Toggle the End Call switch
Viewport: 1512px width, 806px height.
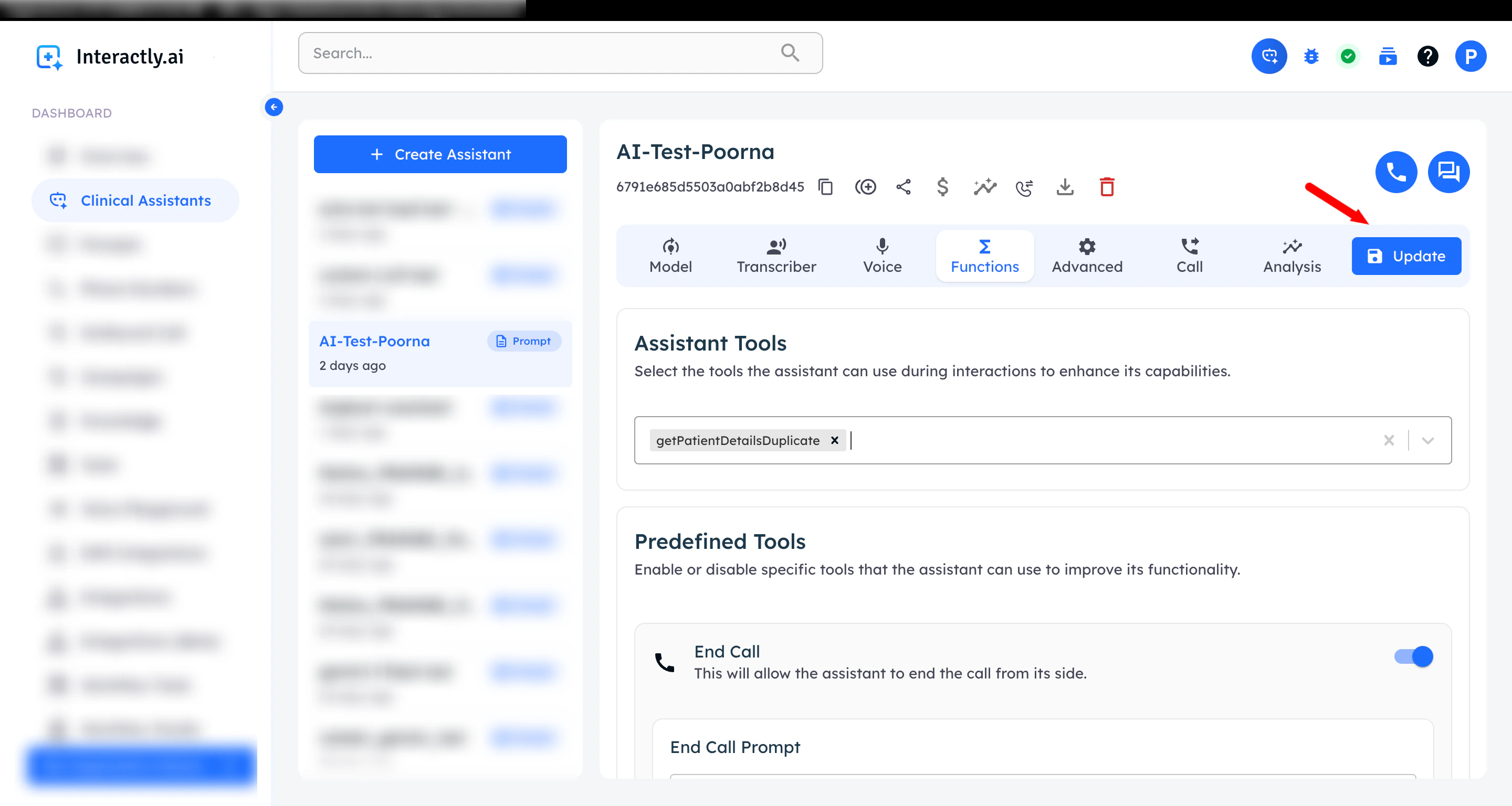pos(1413,656)
